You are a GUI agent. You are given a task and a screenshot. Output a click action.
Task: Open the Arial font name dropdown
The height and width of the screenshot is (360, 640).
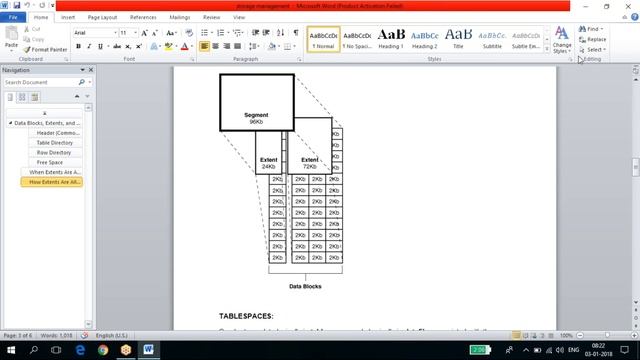pyautogui.click(x=115, y=33)
